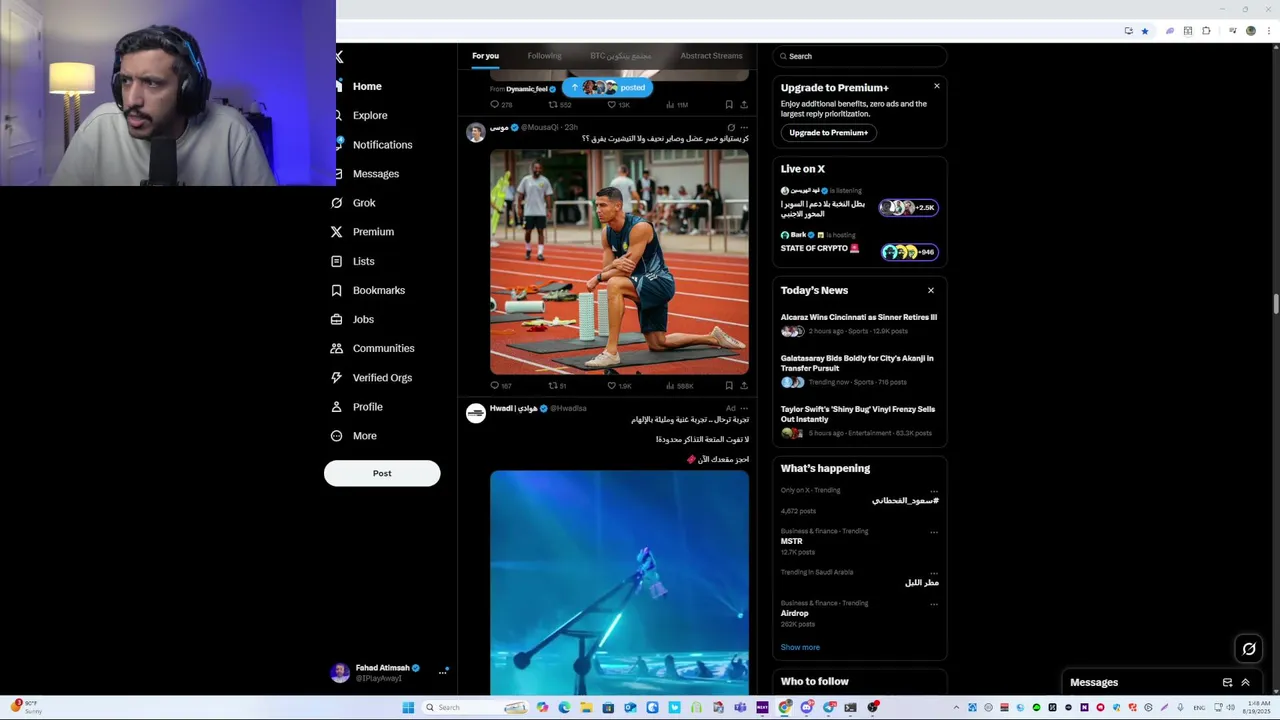Share the @MousaQi Ronaldo post
Image resolution: width=1280 pixels, height=720 pixels.
[743, 385]
